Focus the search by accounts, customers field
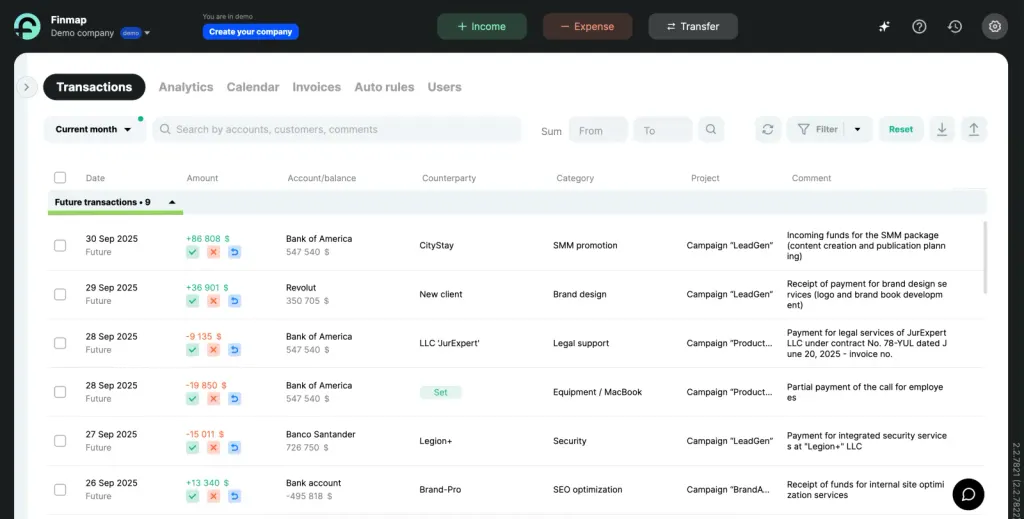Screen dimensions: 1024x519 337,129
